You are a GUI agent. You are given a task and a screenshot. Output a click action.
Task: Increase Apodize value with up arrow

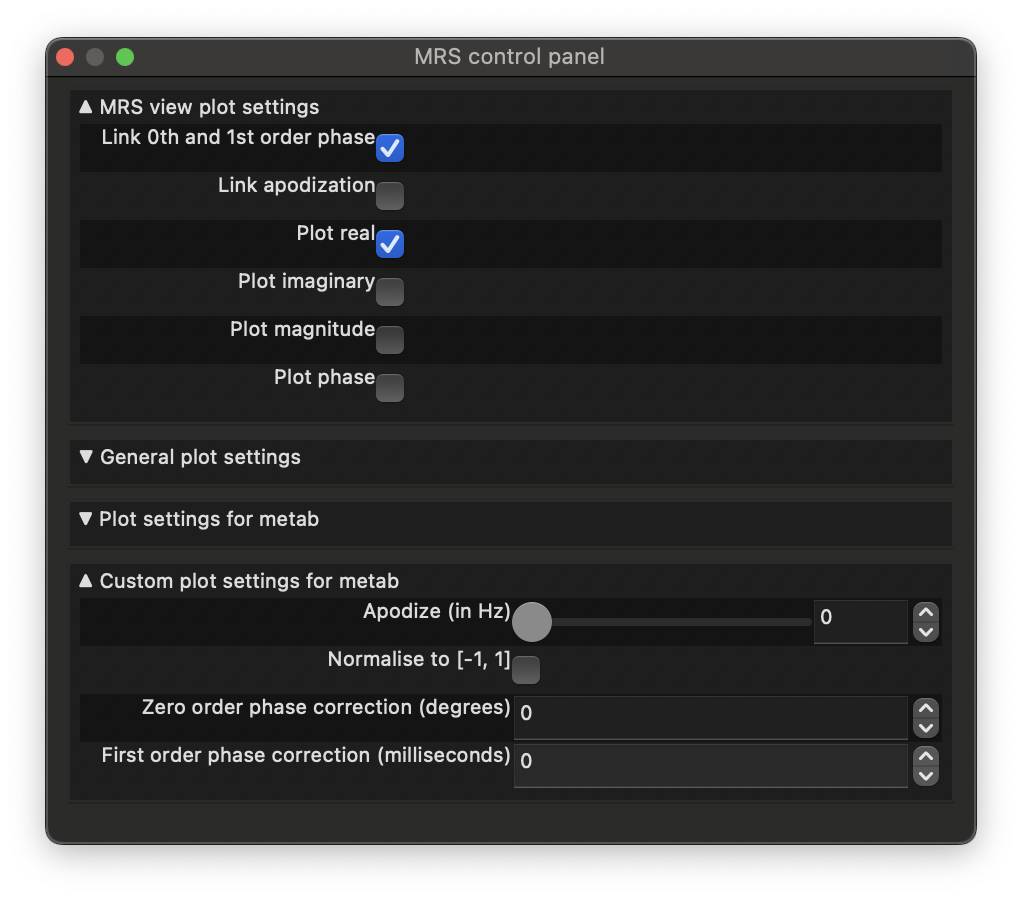point(926,612)
